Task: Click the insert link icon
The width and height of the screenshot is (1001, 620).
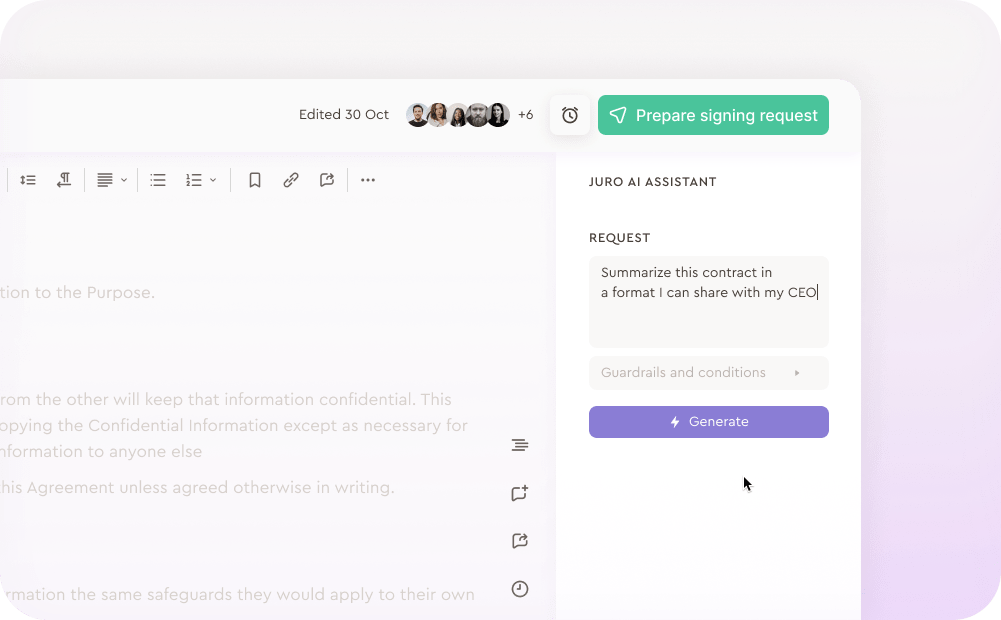Action: (x=290, y=180)
